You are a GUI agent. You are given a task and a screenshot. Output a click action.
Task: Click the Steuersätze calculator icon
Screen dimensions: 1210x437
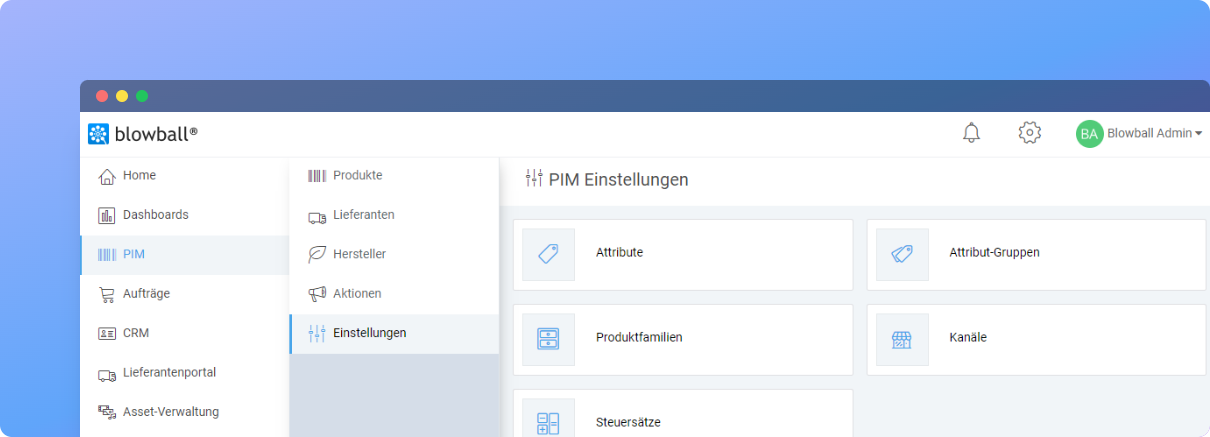pyautogui.click(x=548, y=423)
